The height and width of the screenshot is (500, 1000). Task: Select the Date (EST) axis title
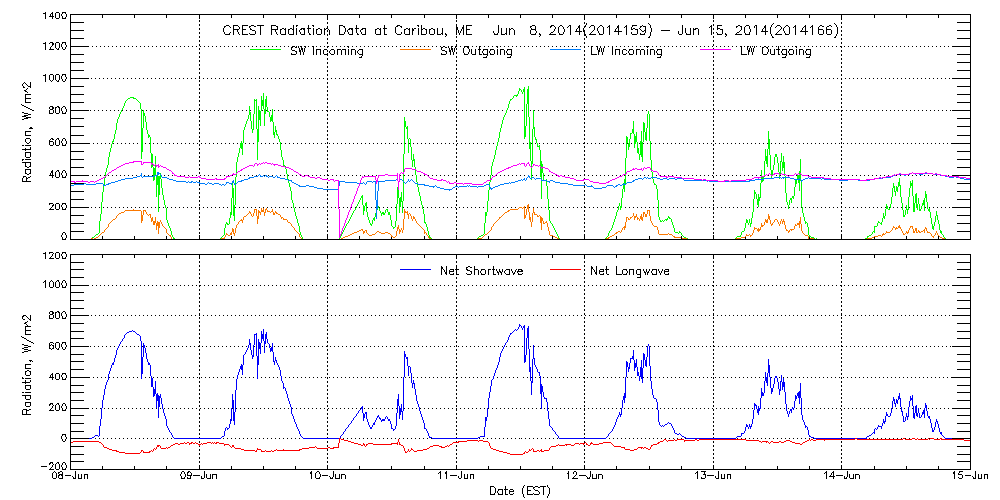pyautogui.click(x=520, y=491)
